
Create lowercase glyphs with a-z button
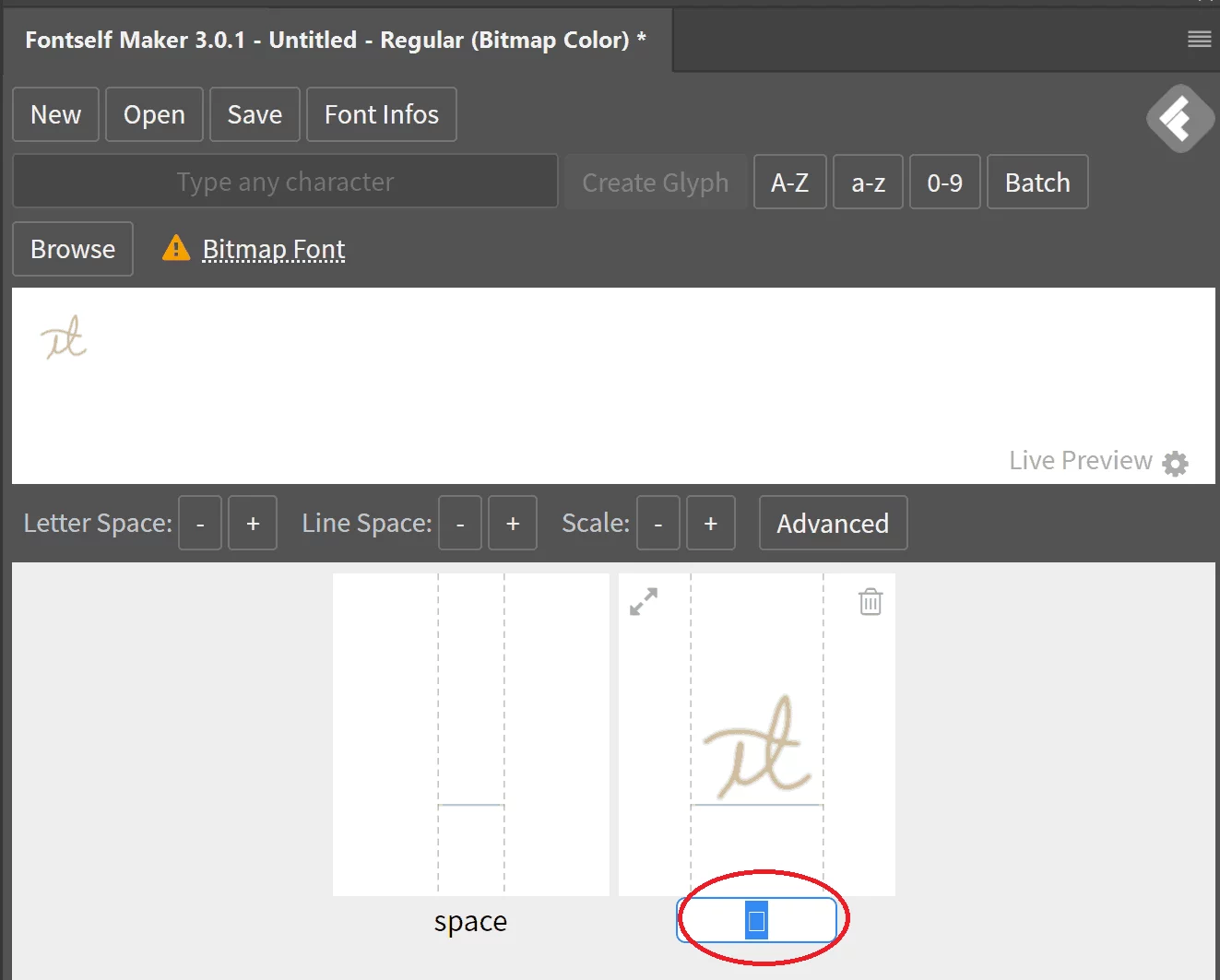click(x=868, y=182)
